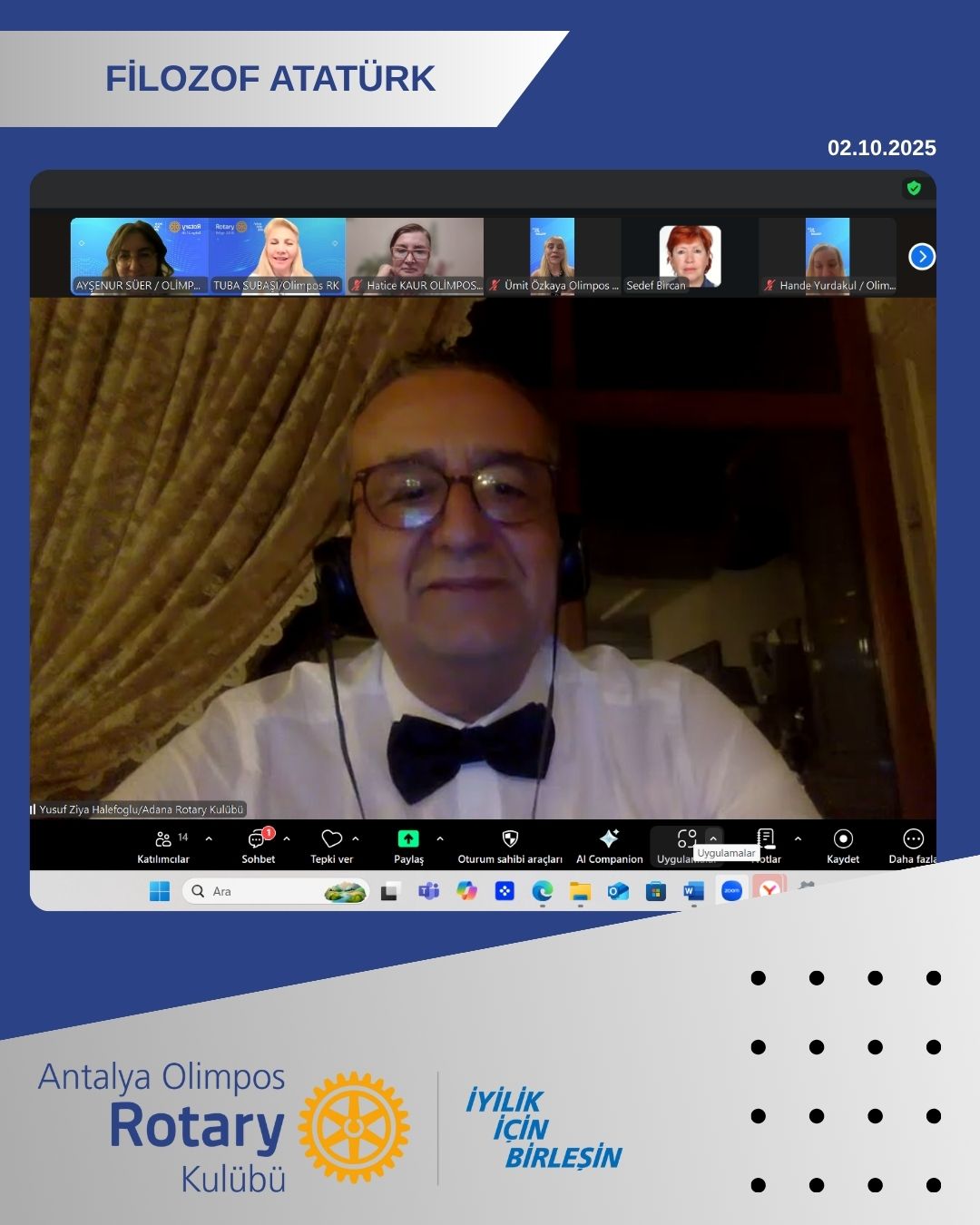980x1225 pixels.
Task: Open the Daha fazla more menu
Action: [913, 839]
